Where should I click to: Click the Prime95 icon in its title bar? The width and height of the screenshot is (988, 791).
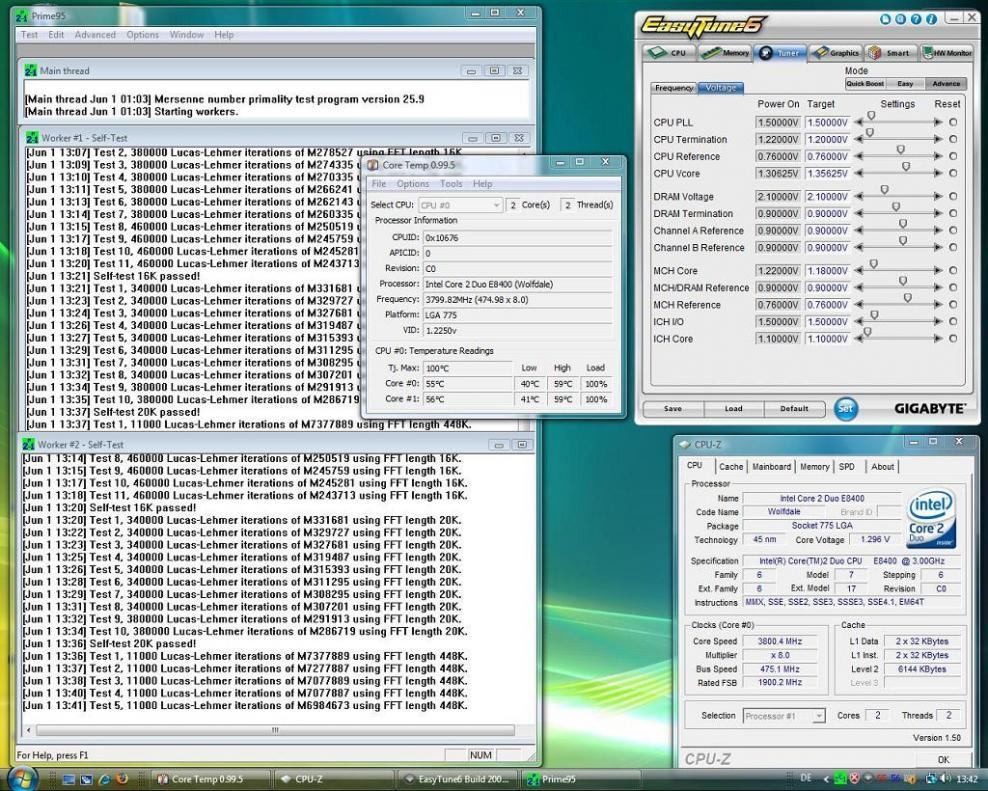(x=21, y=15)
